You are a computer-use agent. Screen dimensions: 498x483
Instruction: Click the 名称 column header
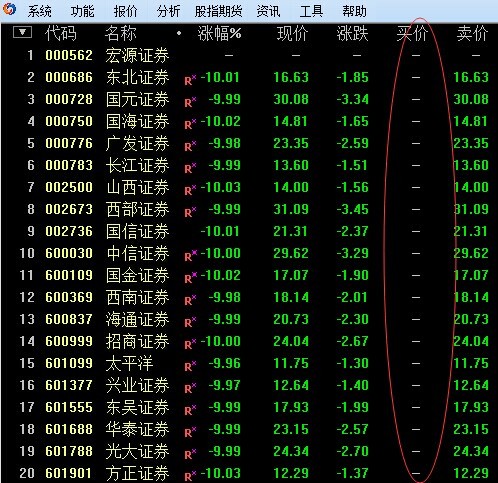pyautogui.click(x=121, y=33)
